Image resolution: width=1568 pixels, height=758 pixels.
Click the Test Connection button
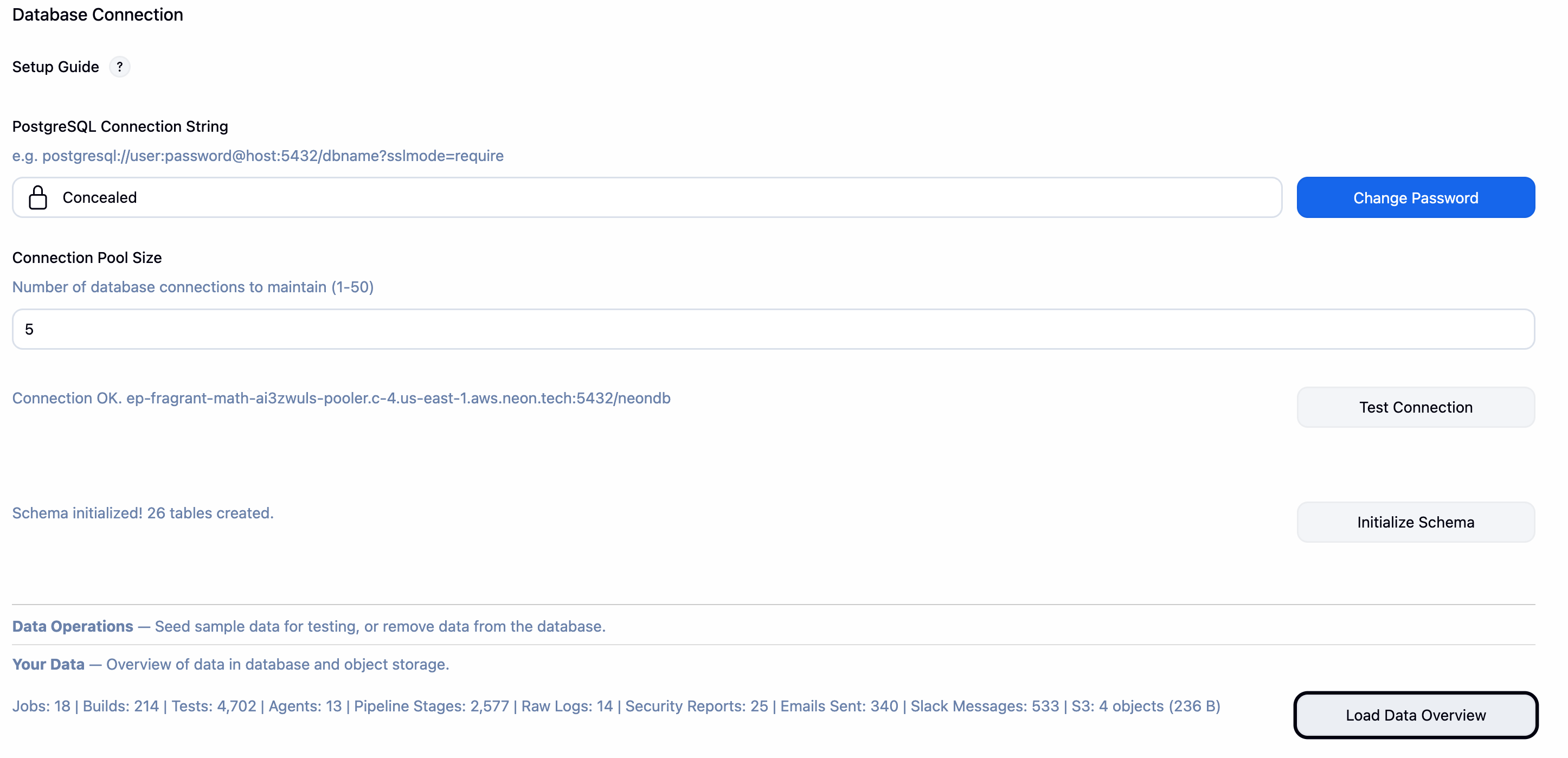coord(1415,407)
